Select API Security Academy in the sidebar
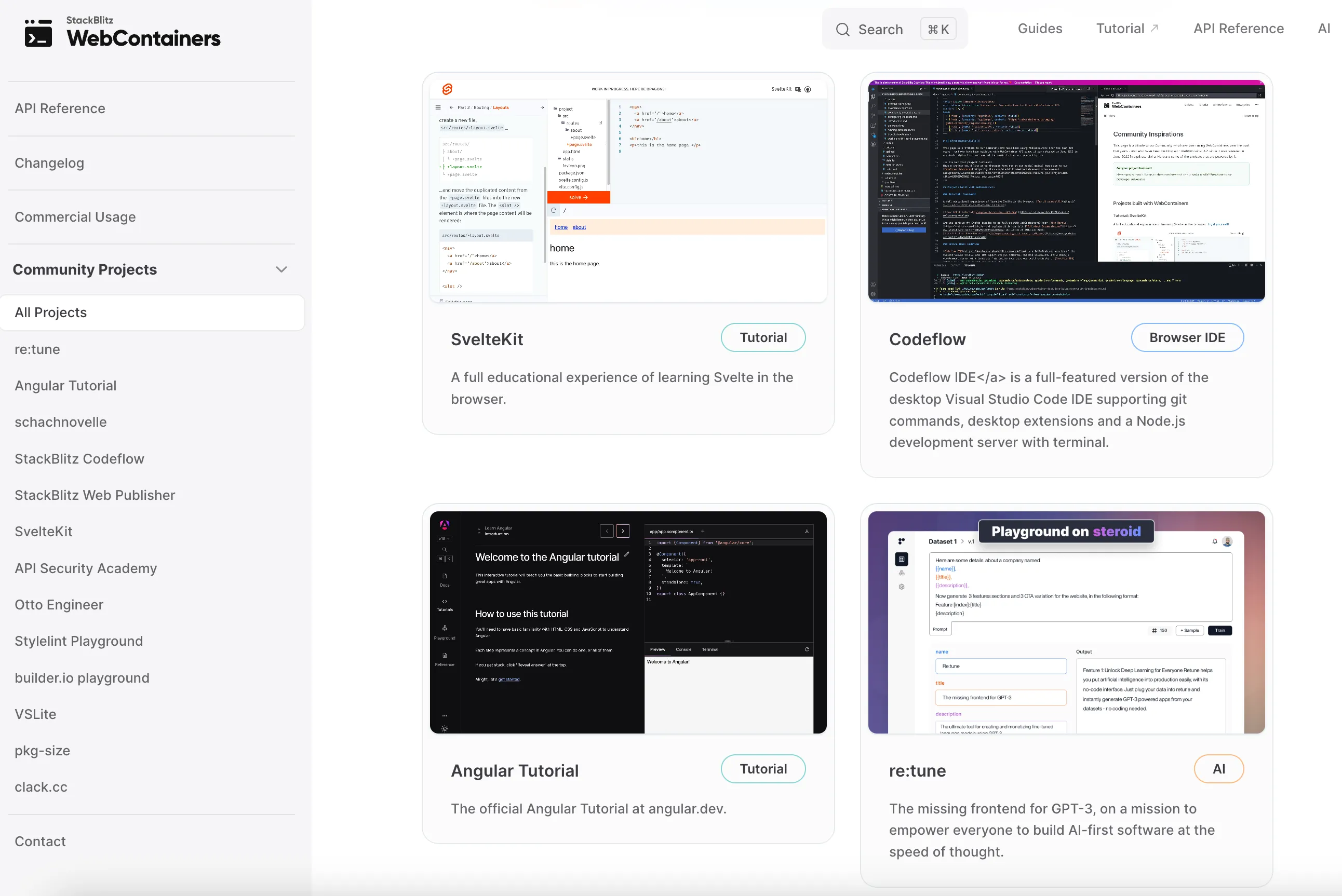1342x896 pixels. click(86, 568)
